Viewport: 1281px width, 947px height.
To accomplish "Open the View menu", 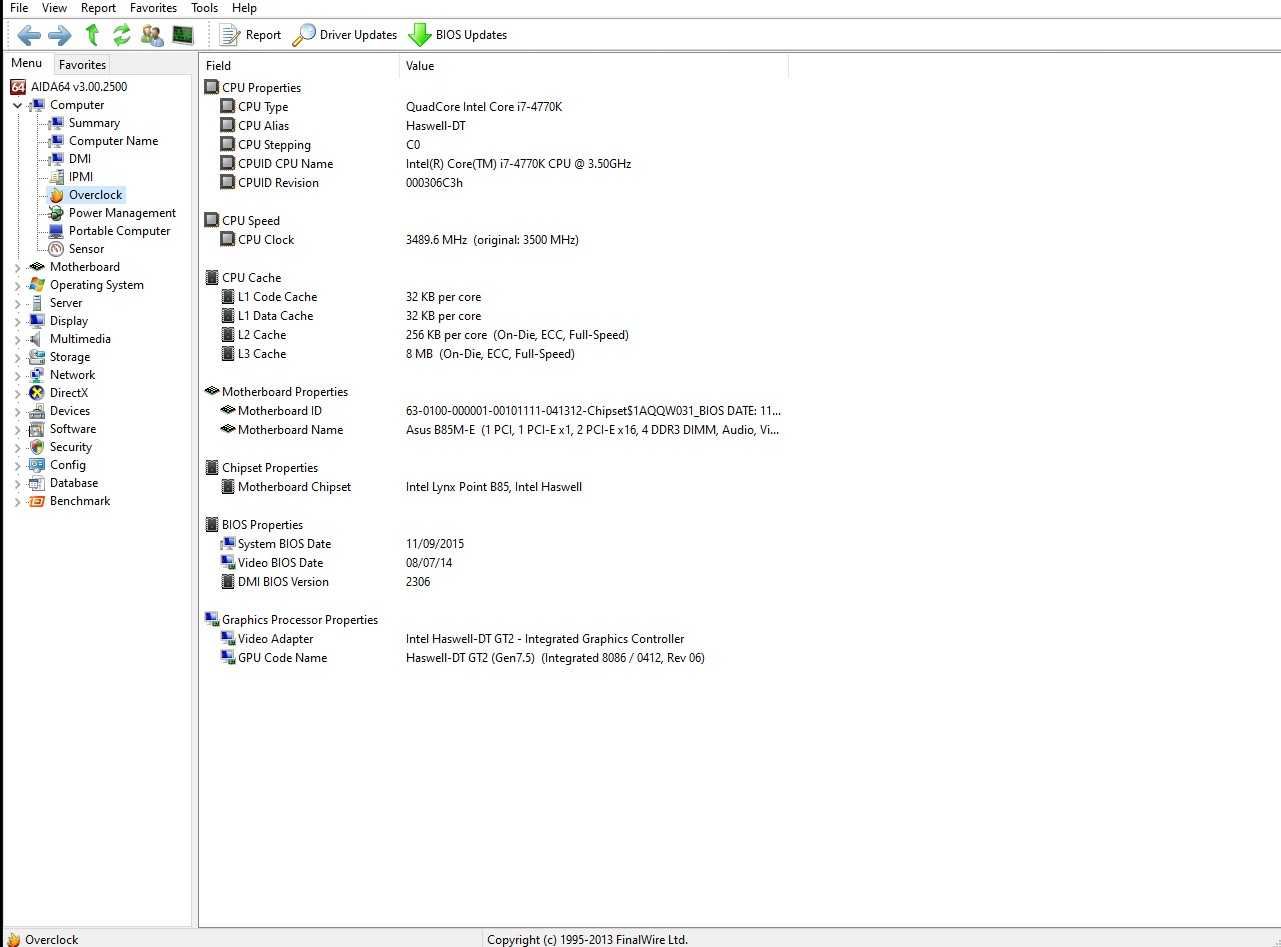I will tap(55, 8).
